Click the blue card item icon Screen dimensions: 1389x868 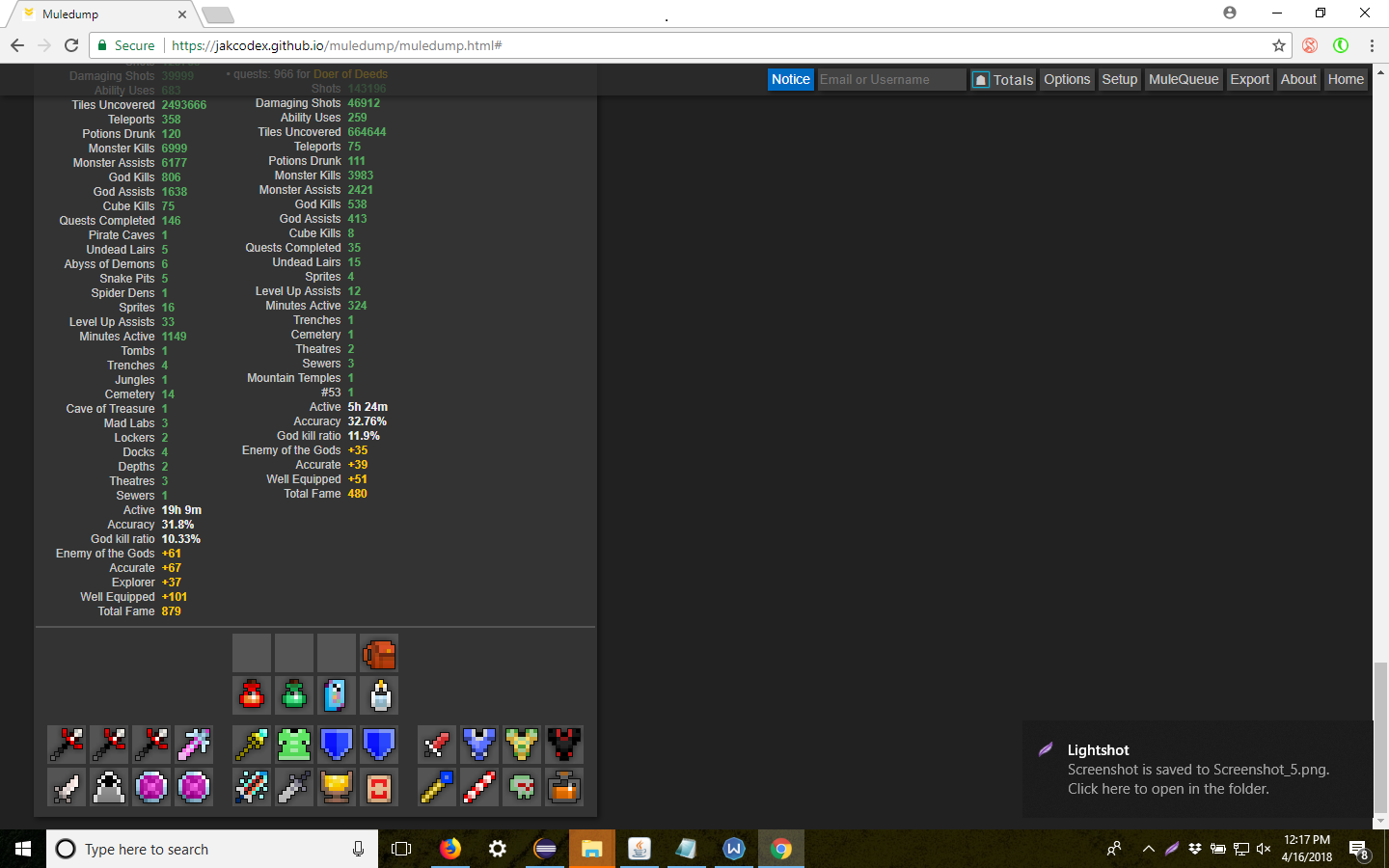[x=337, y=695]
